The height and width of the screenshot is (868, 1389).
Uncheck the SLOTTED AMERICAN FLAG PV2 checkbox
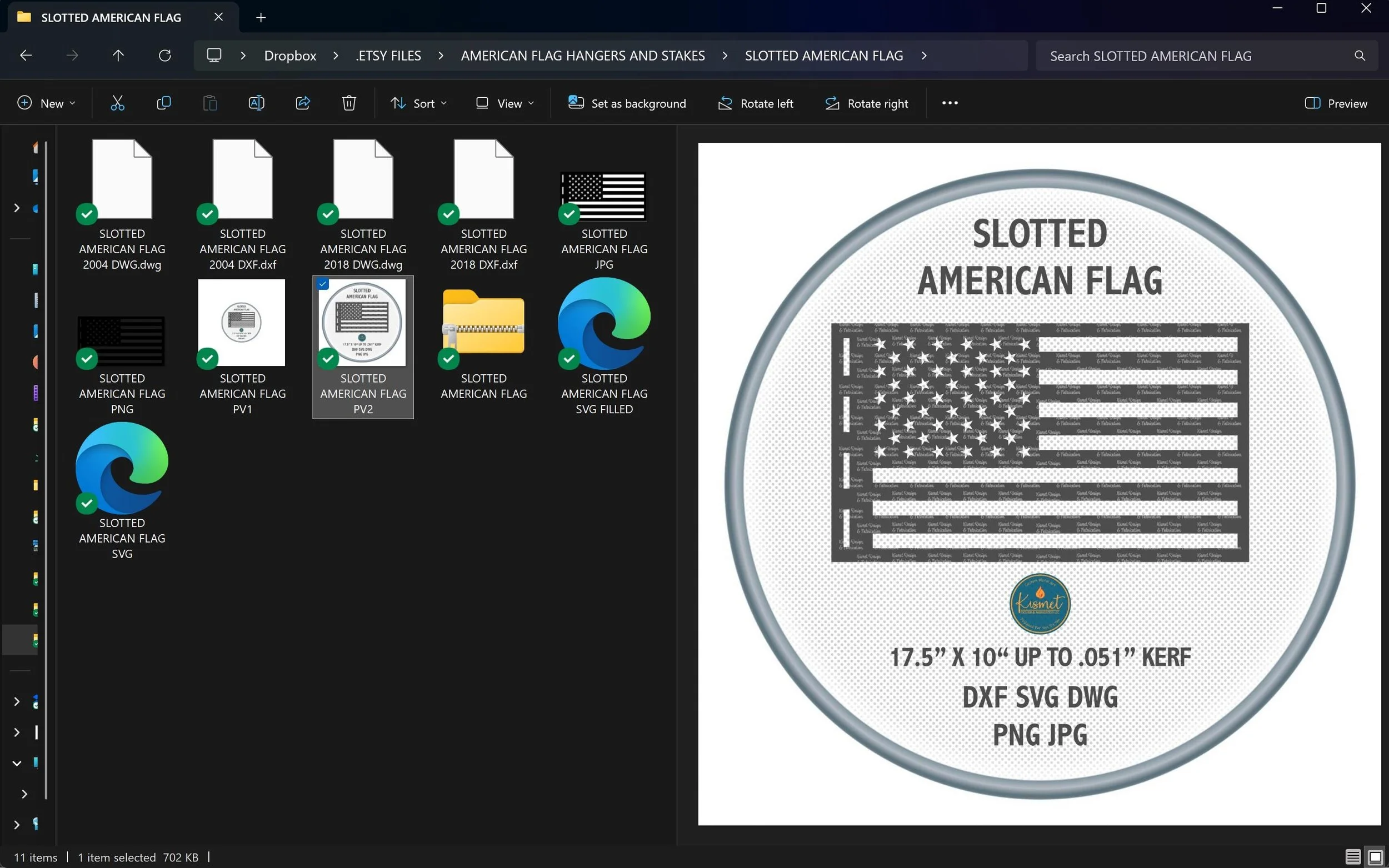click(x=323, y=284)
